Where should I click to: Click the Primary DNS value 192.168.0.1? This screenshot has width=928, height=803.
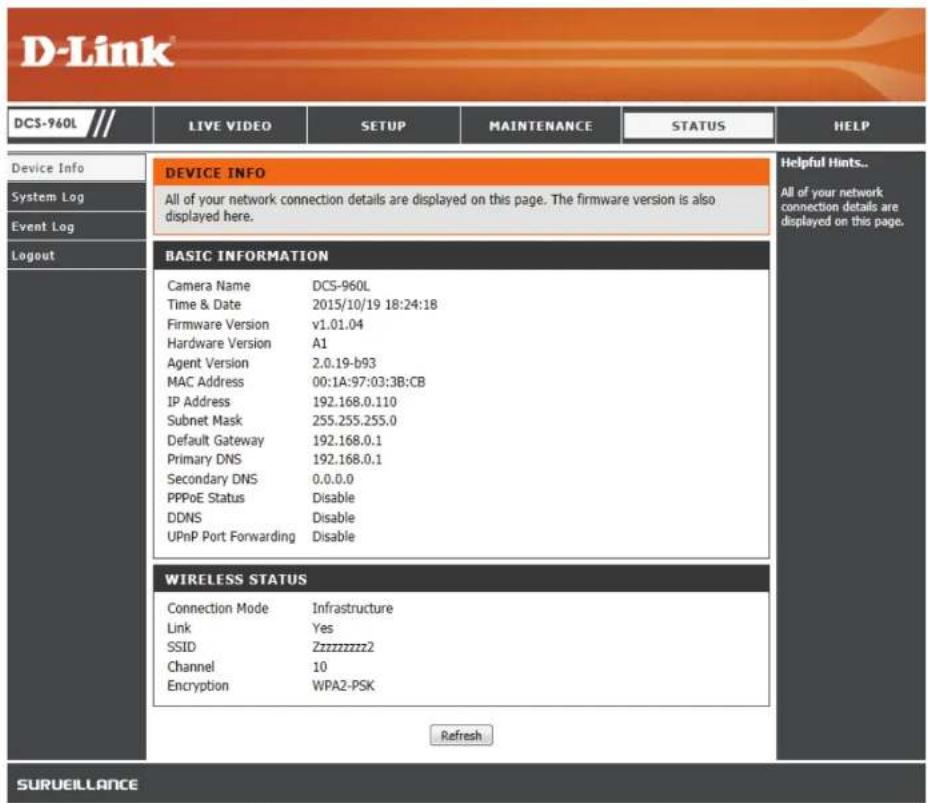(347, 459)
